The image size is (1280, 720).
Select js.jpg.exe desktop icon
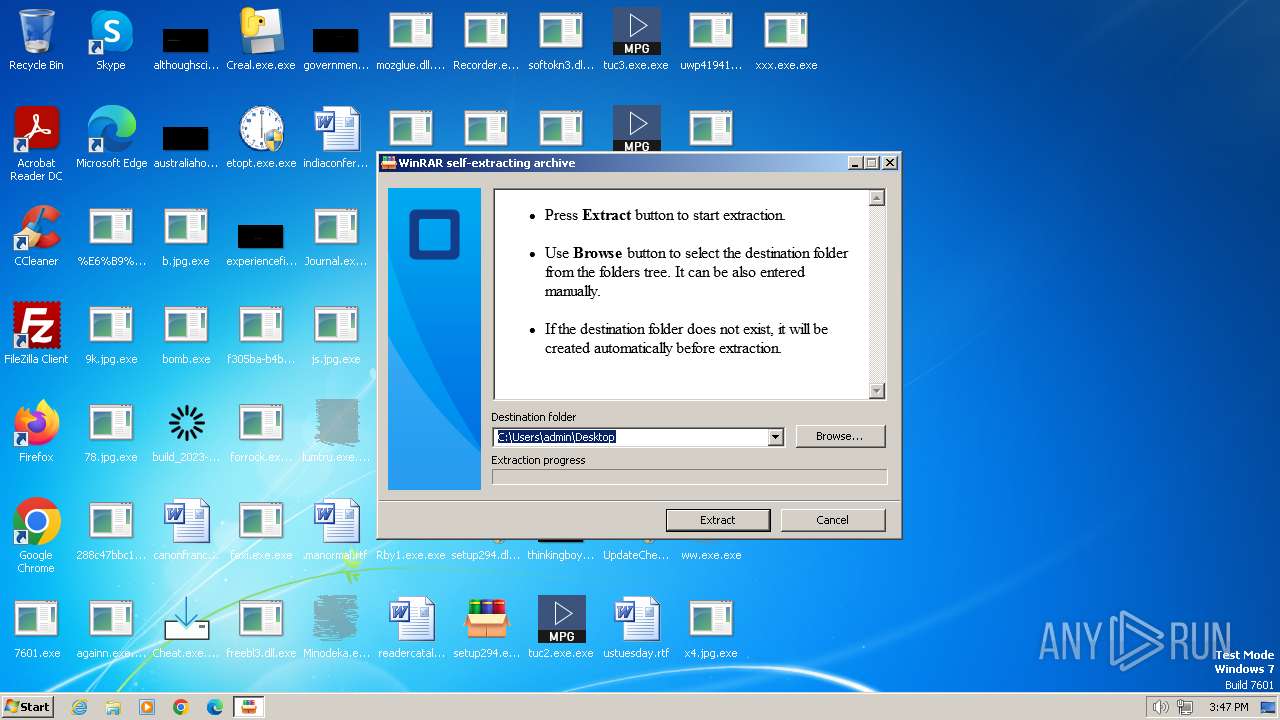point(336,334)
